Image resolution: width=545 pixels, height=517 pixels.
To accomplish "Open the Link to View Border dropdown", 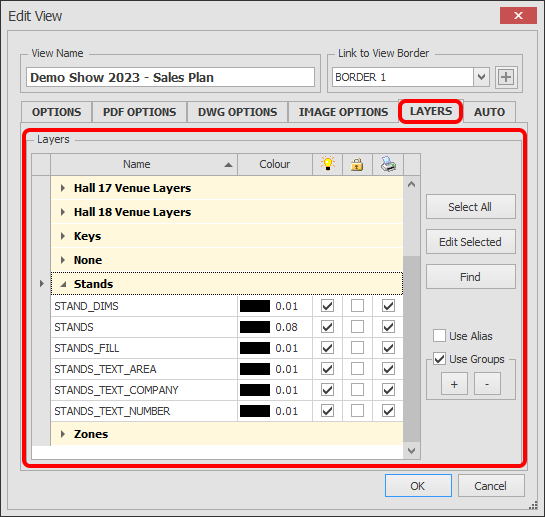I will (481, 77).
